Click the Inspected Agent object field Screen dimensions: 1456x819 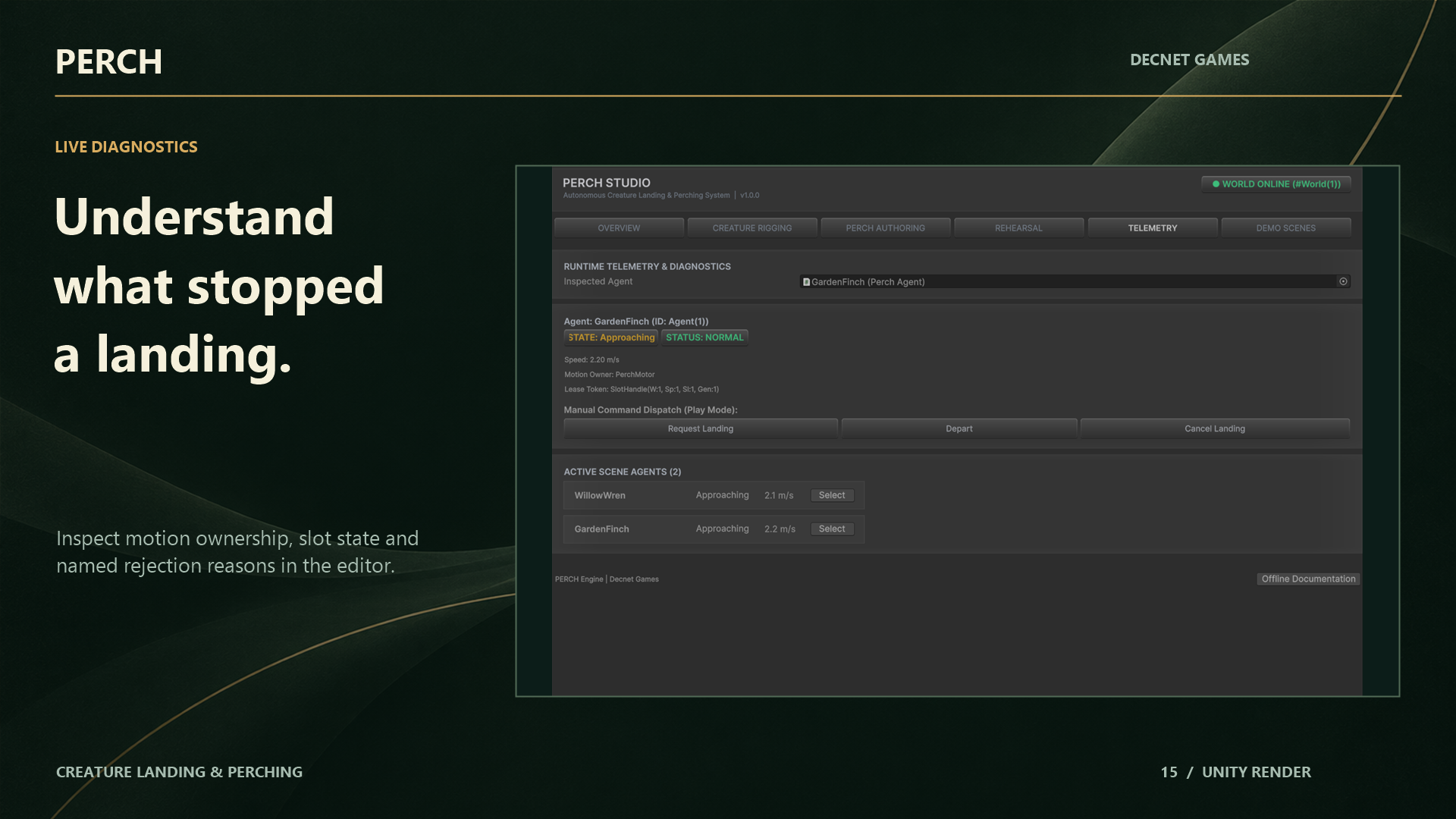(x=1075, y=282)
